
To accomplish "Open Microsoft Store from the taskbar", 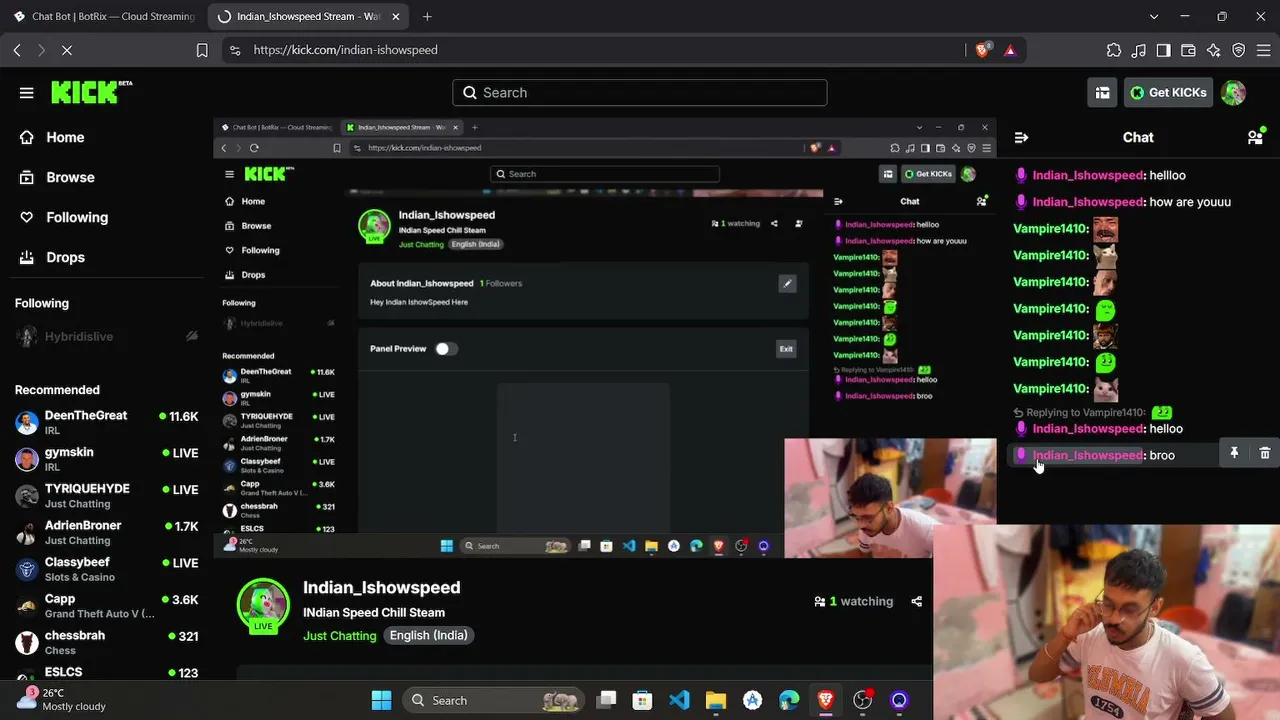I will pyautogui.click(x=643, y=700).
